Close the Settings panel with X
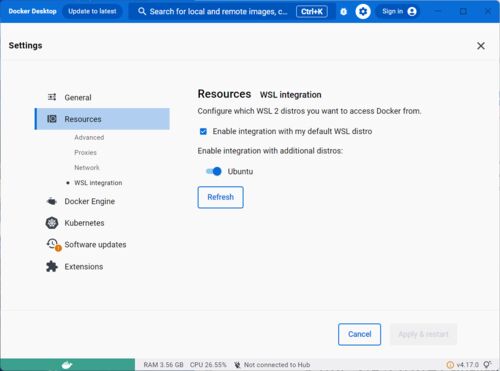 481,46
